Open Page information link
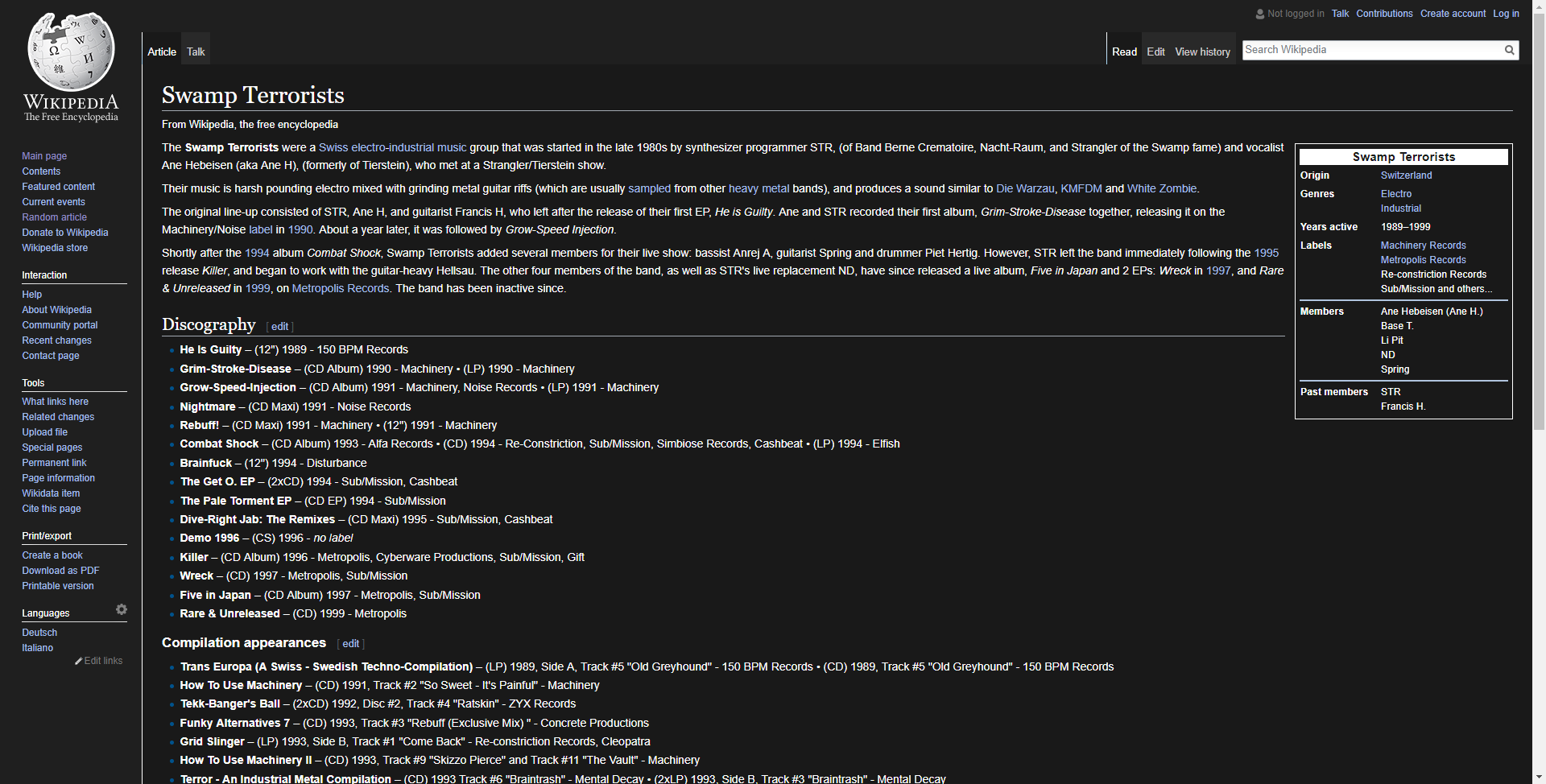This screenshot has height=784, width=1546. coord(58,478)
